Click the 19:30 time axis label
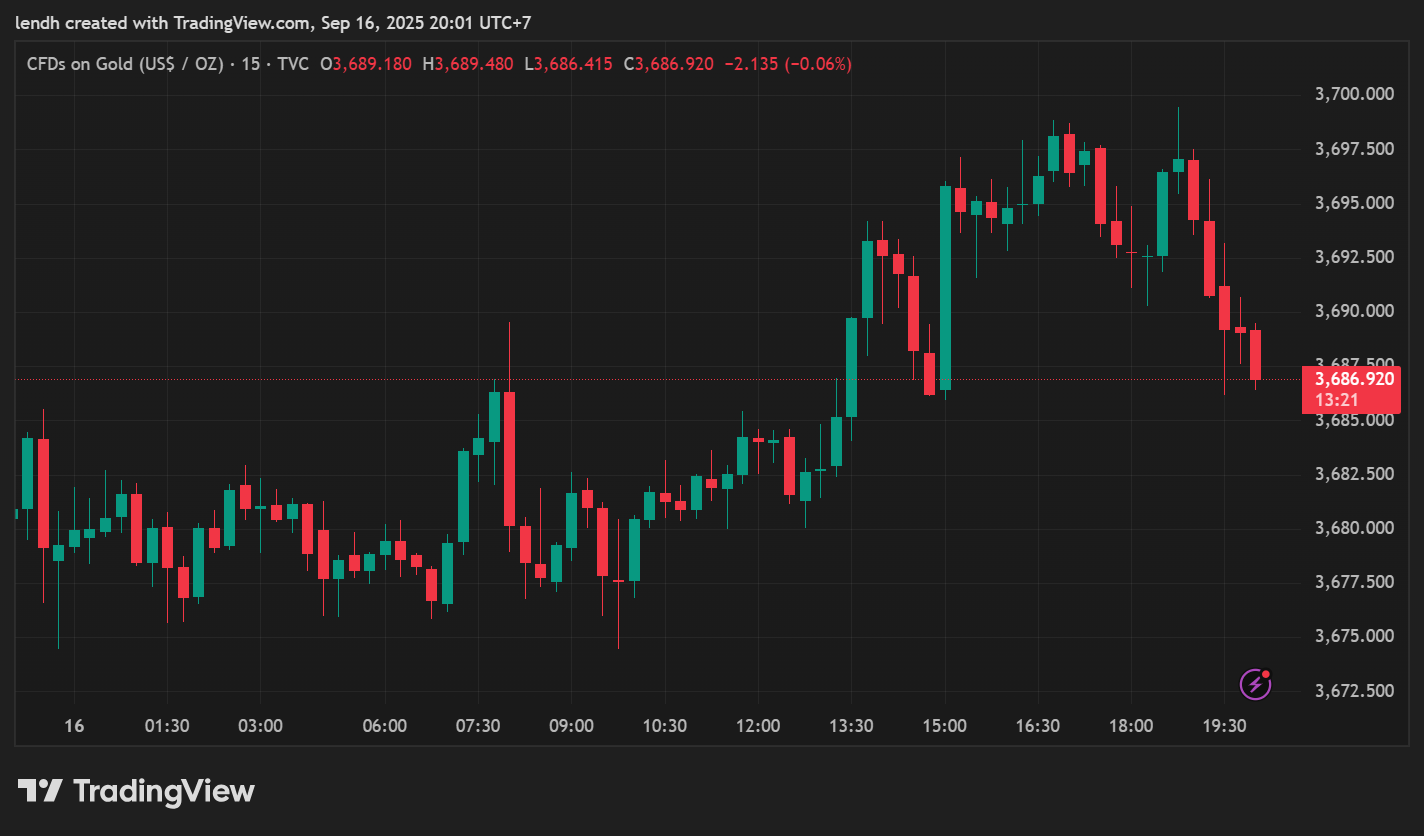This screenshot has width=1424, height=836. pyautogui.click(x=1224, y=726)
